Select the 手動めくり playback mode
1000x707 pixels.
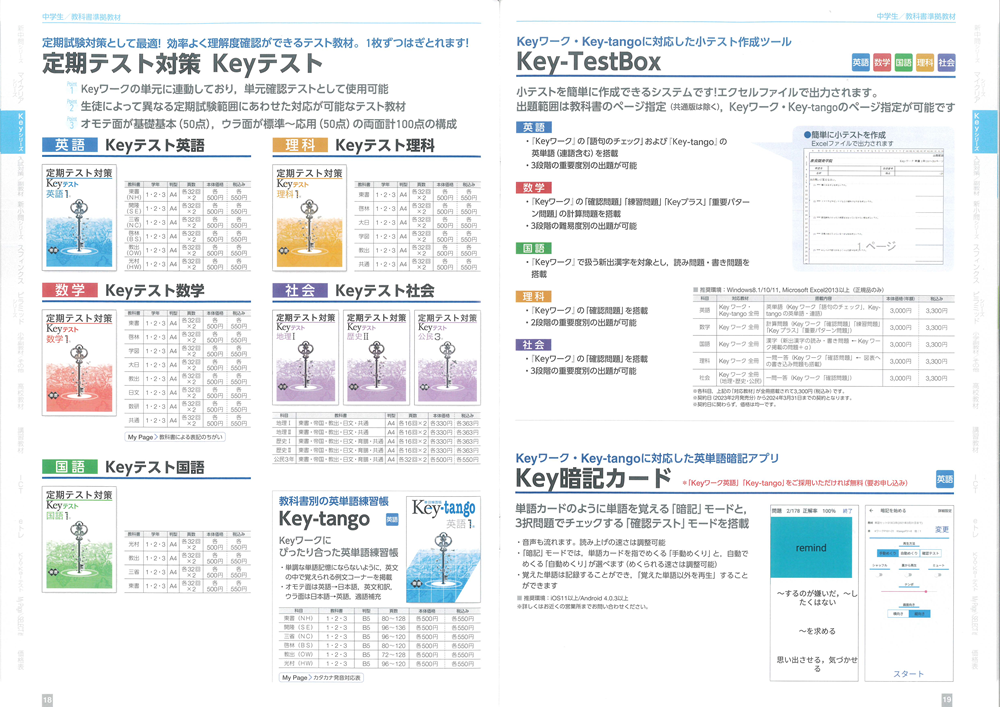point(886,553)
